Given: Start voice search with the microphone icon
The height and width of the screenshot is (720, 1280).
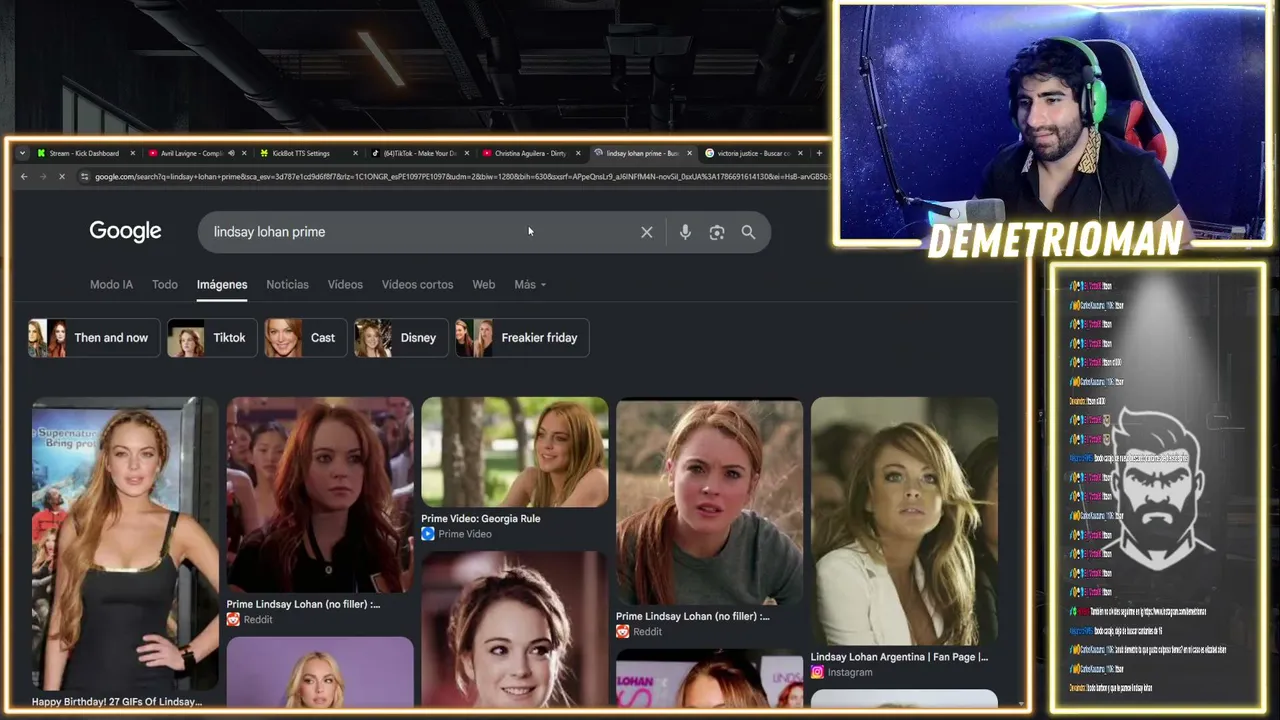Looking at the screenshot, I should tap(685, 232).
